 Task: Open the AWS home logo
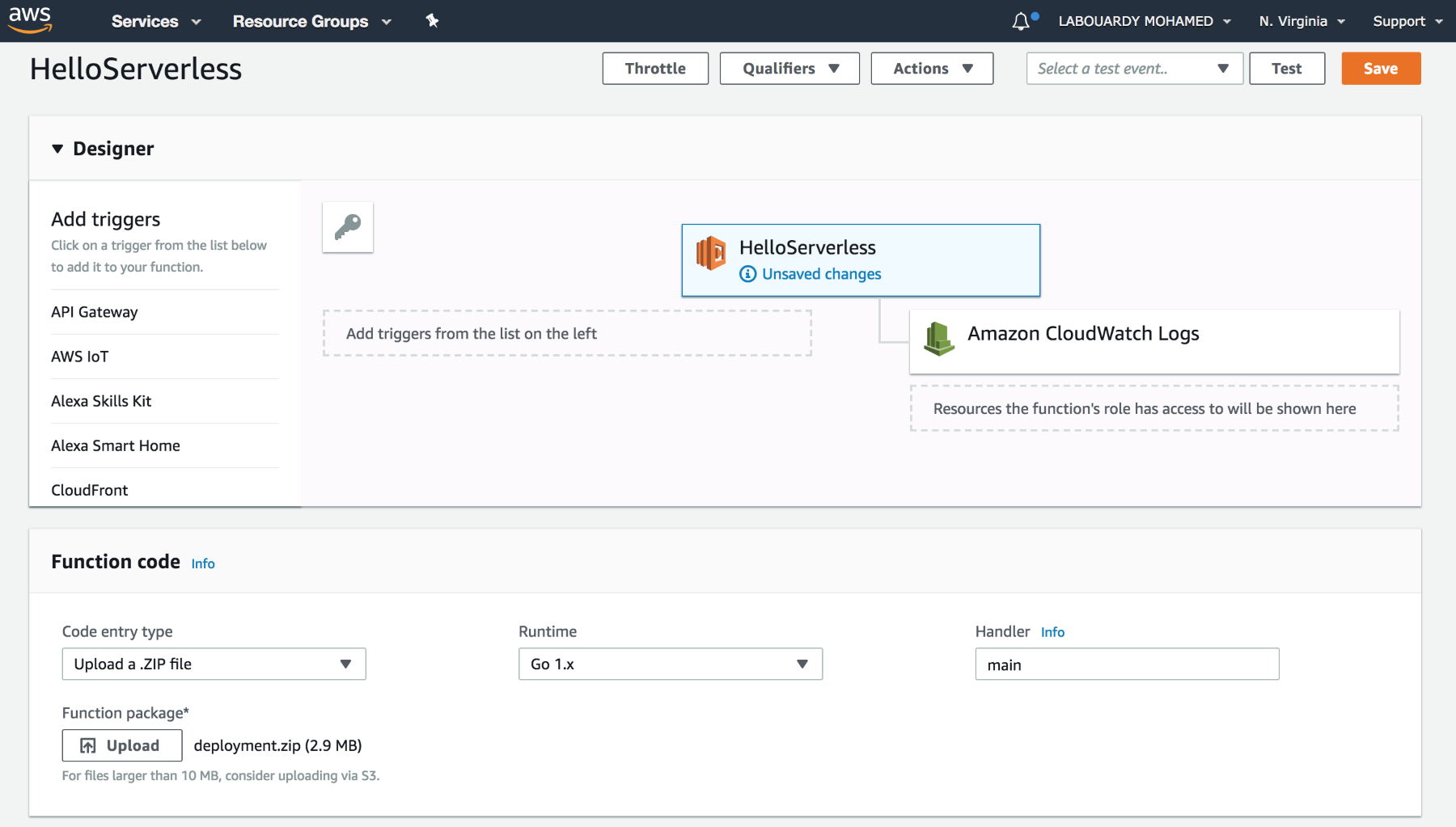pos(30,19)
